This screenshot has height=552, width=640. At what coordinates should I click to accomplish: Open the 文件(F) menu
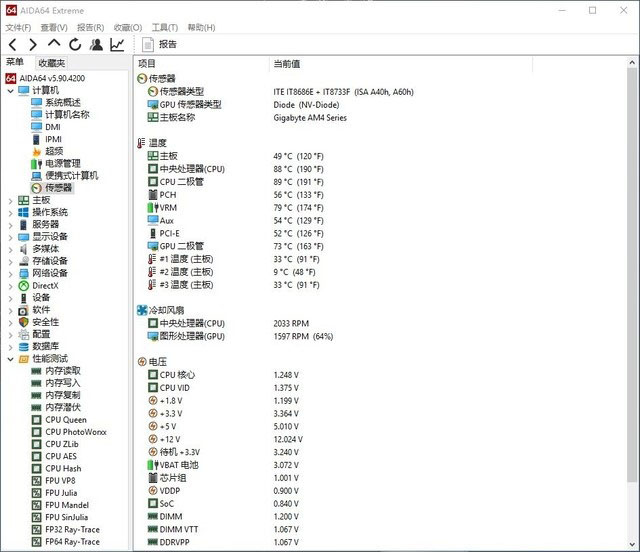(18, 27)
